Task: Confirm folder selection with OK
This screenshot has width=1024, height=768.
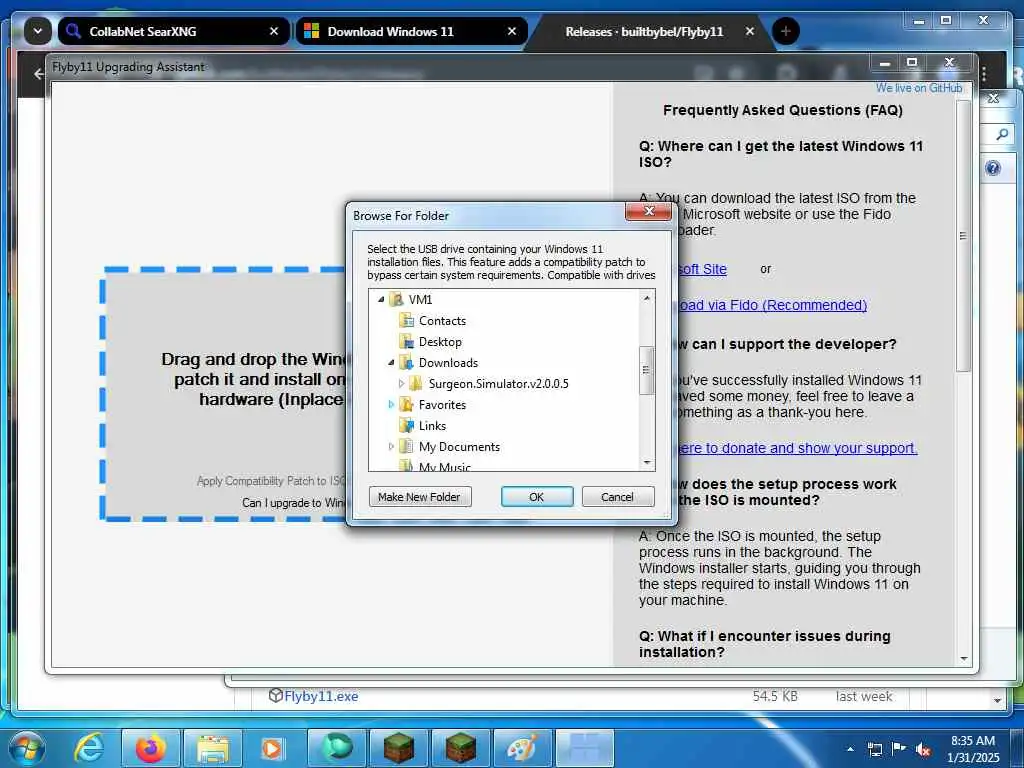Action: (537, 497)
